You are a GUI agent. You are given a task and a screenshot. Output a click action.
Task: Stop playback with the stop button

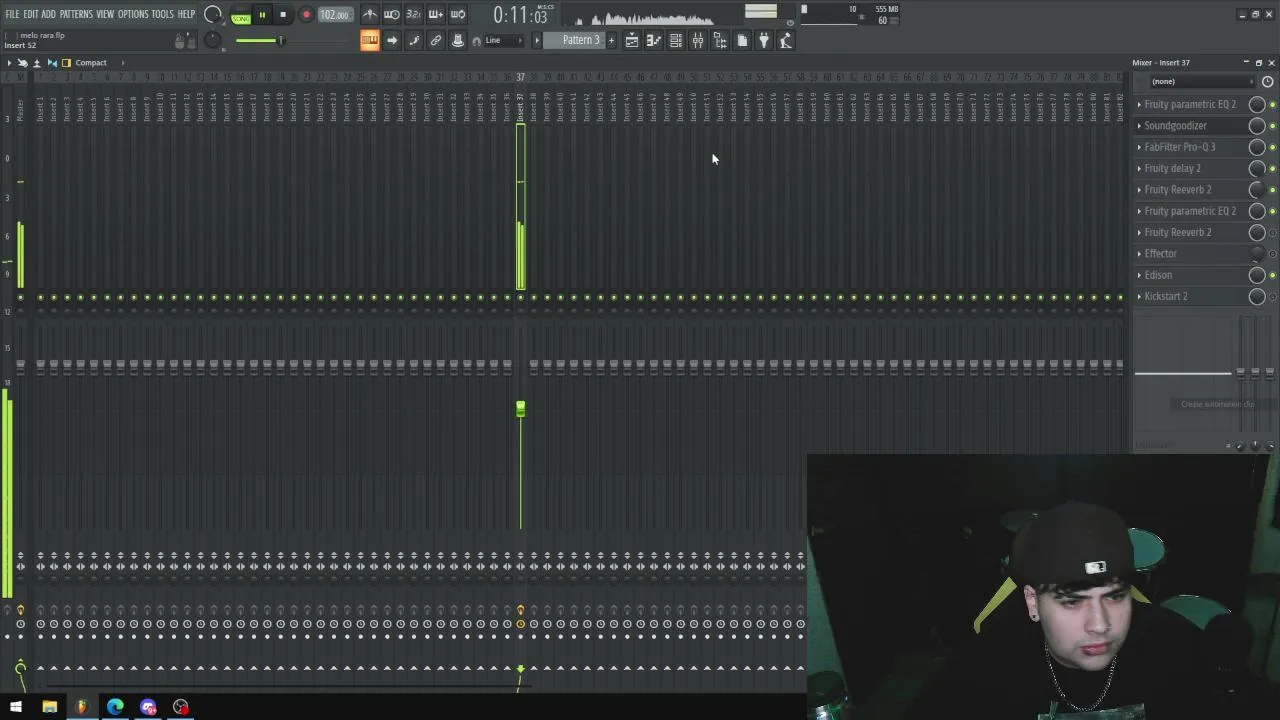tap(283, 15)
